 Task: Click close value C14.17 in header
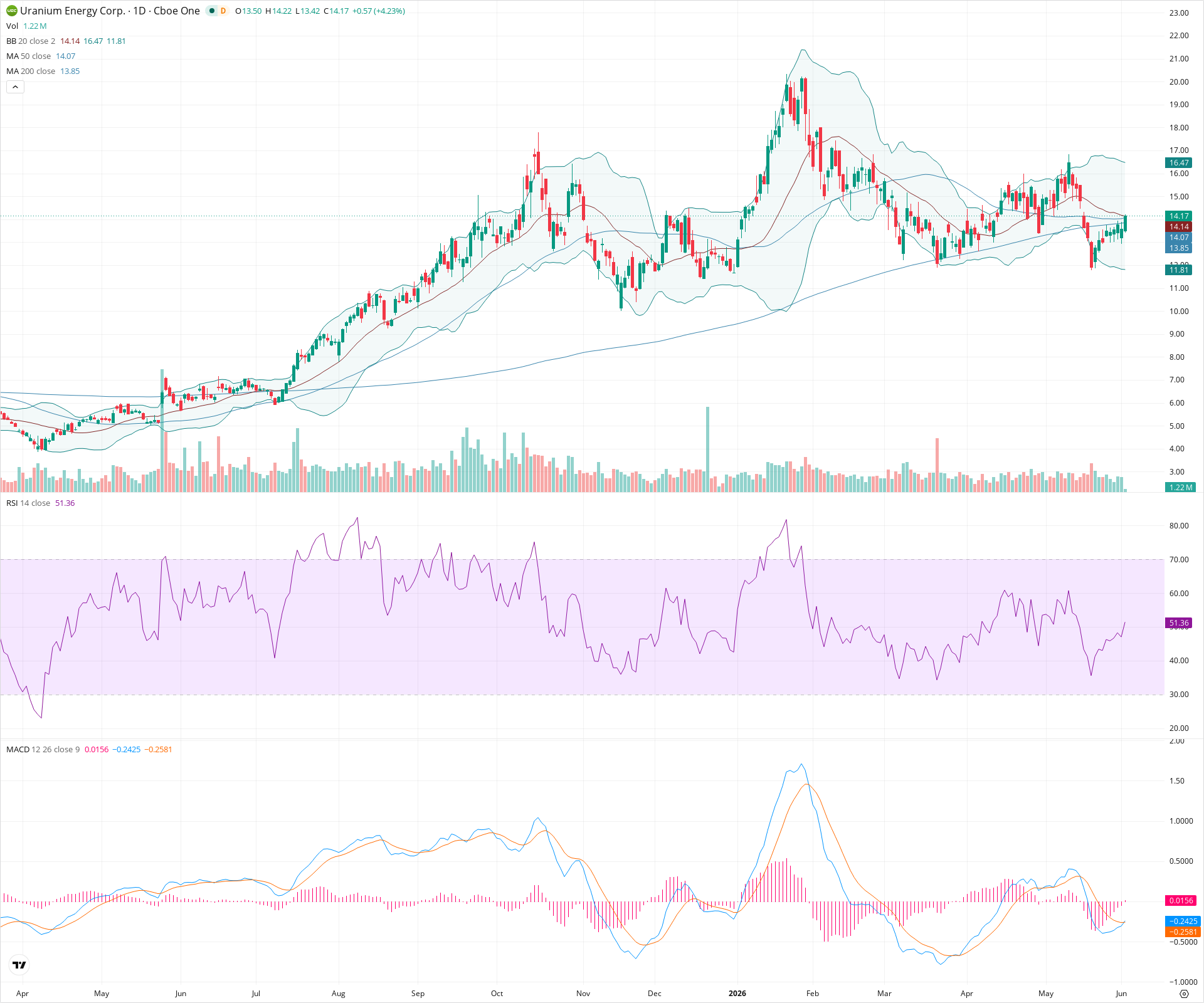[336, 11]
